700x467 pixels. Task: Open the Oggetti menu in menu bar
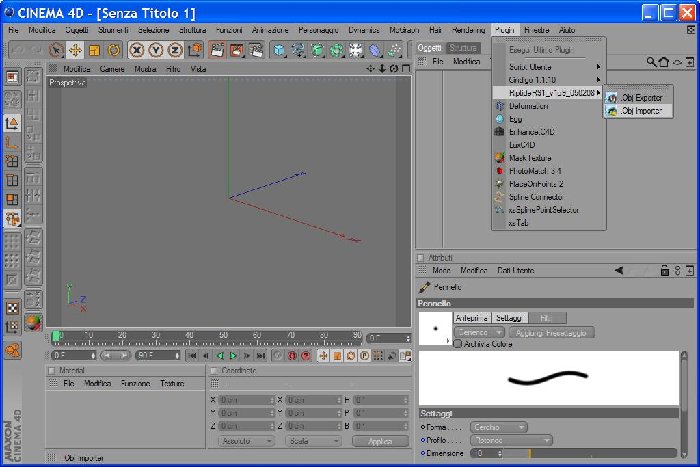(x=77, y=30)
